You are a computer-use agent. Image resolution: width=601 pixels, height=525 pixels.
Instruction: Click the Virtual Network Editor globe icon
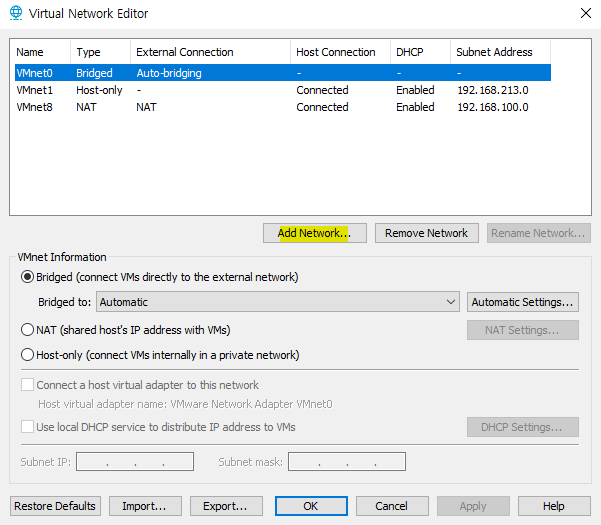pos(16,13)
